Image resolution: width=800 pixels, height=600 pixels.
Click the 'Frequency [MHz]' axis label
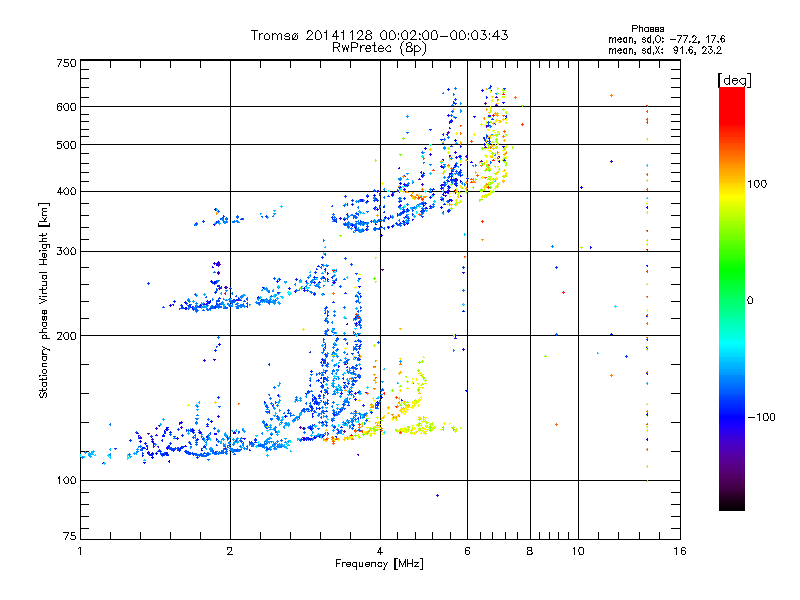[x=379, y=564]
